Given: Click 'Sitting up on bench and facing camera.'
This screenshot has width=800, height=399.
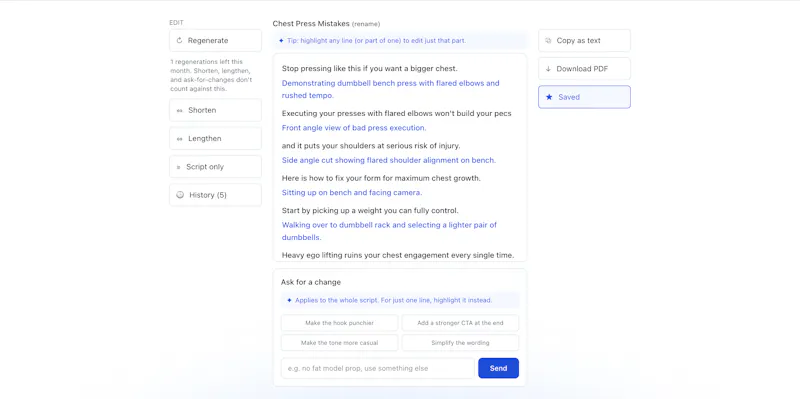Looking at the screenshot, I should point(352,192).
